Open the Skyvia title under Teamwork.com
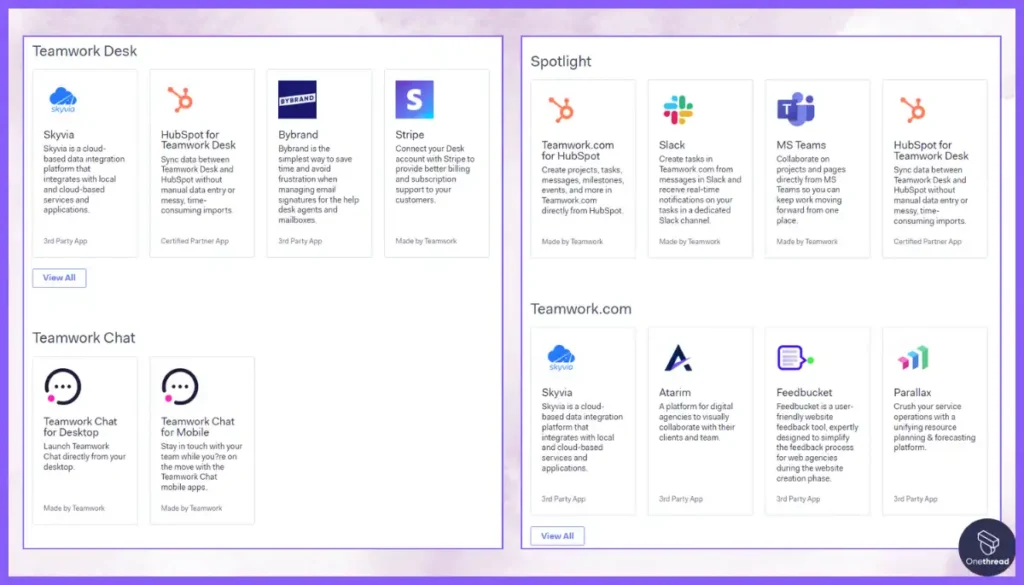The height and width of the screenshot is (585, 1024). [556, 392]
